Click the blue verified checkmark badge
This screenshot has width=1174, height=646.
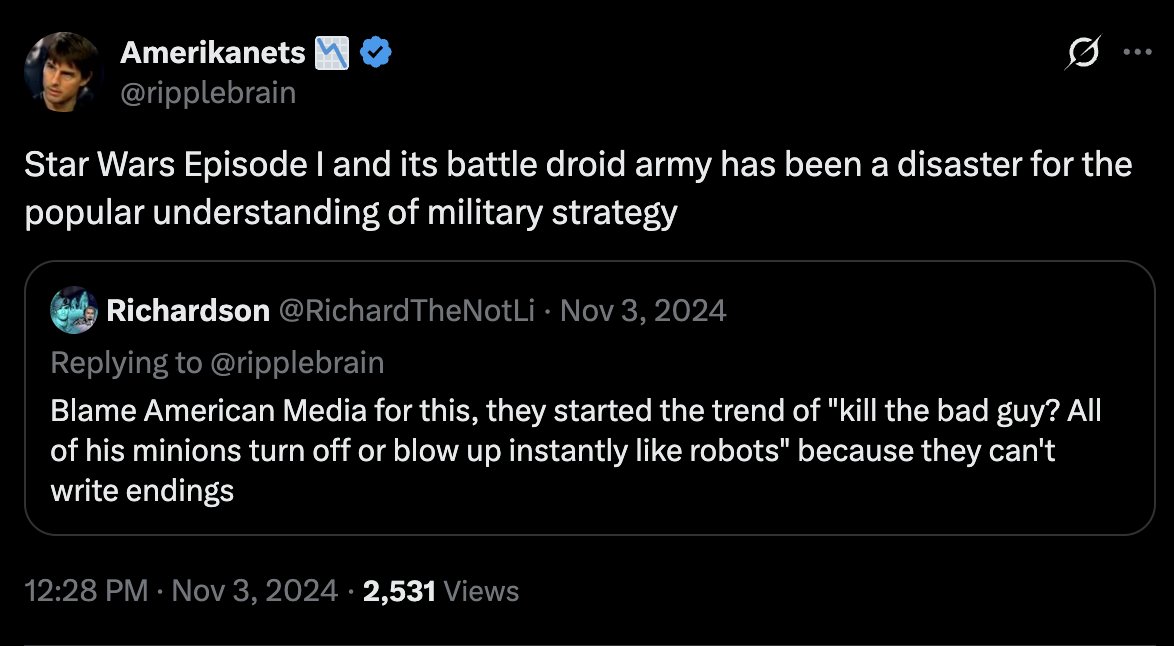[x=374, y=54]
